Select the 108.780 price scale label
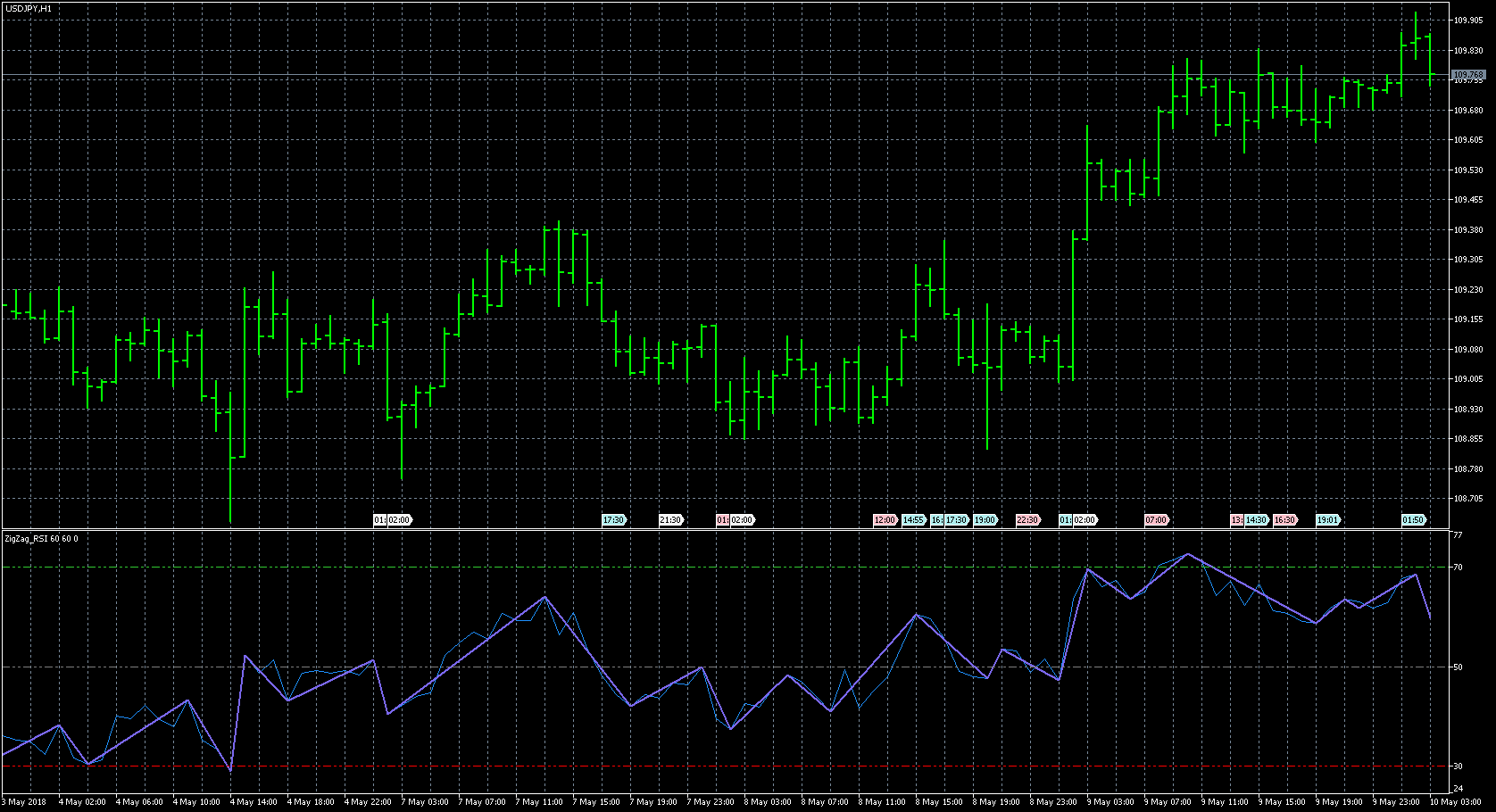Image resolution: width=1496 pixels, height=812 pixels. [1468, 469]
